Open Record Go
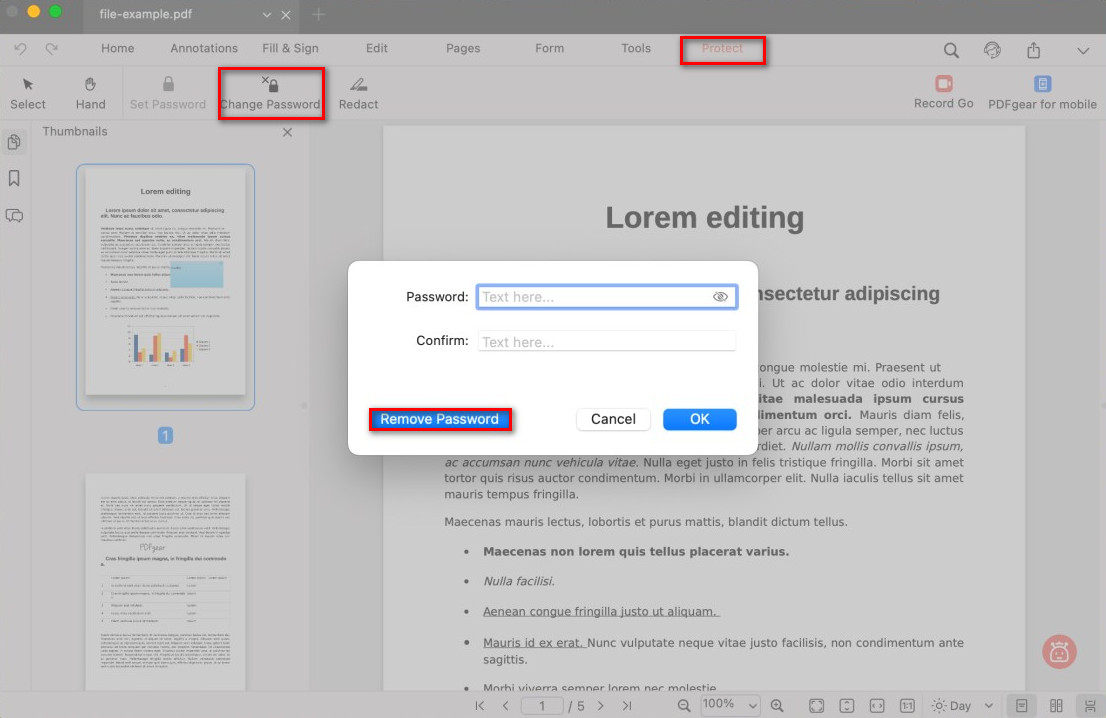Image resolution: width=1106 pixels, height=718 pixels. pyautogui.click(x=943, y=92)
